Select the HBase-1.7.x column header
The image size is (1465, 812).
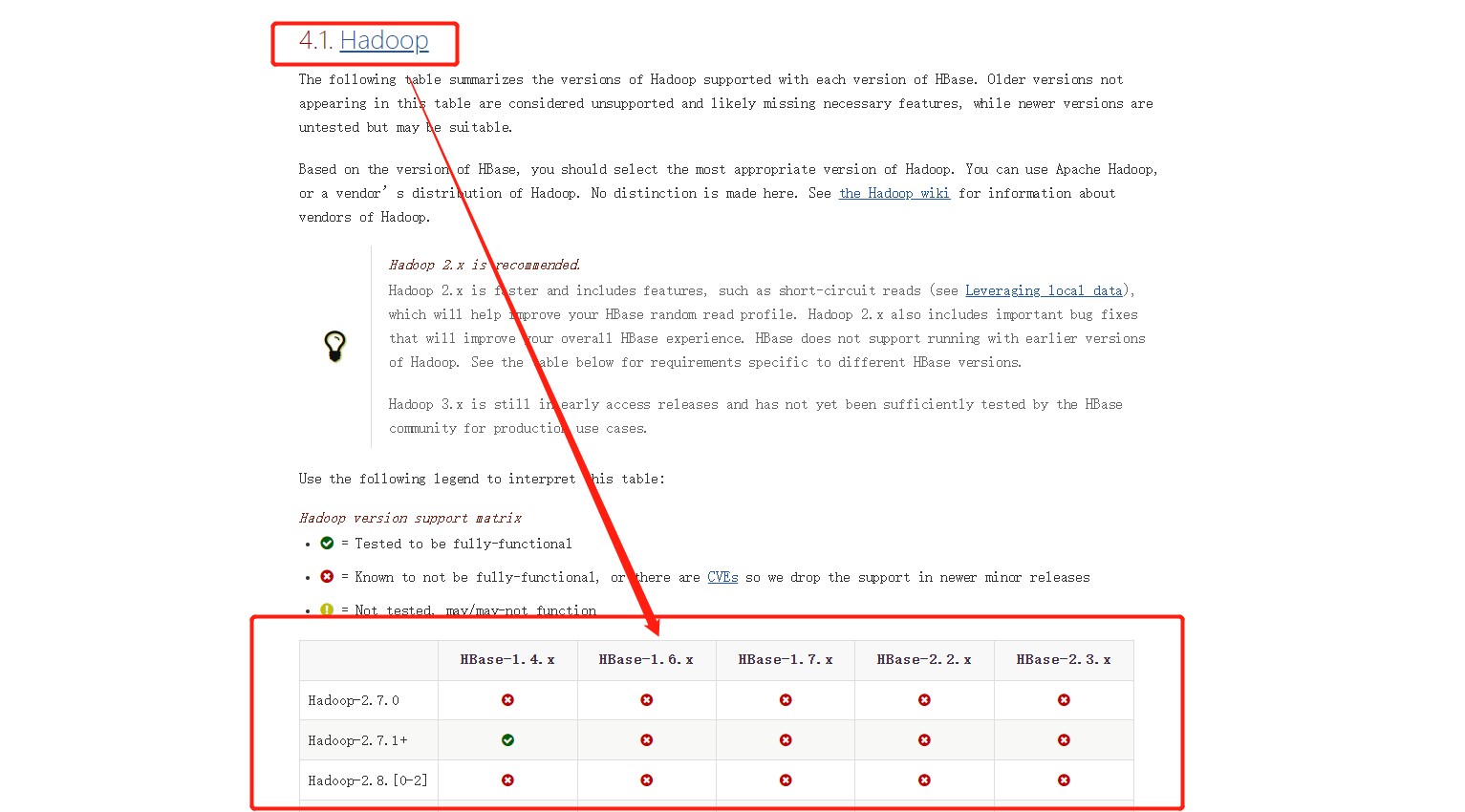point(786,660)
